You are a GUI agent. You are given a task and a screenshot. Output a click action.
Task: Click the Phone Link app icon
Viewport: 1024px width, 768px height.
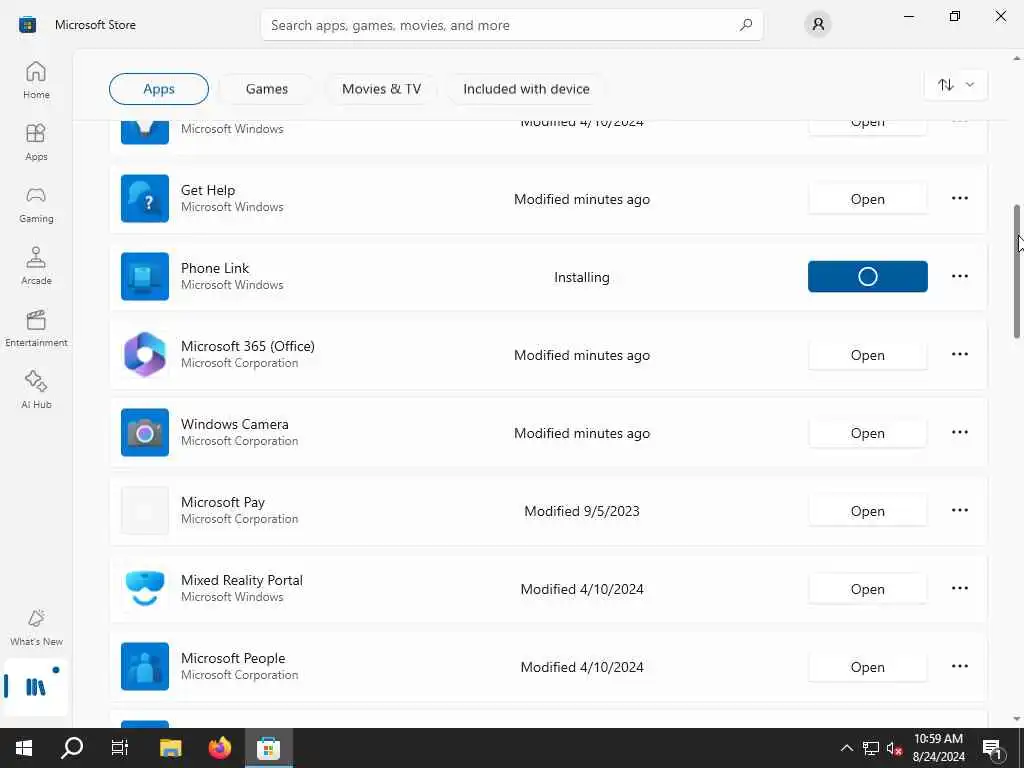pos(145,276)
